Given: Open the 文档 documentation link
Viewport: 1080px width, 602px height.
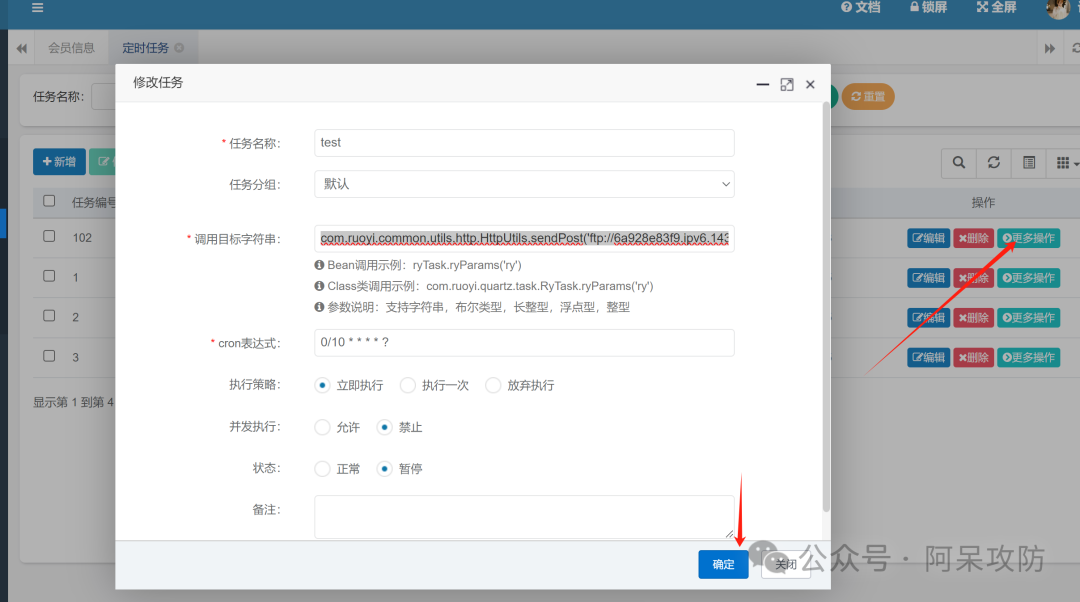Looking at the screenshot, I should coord(861,7).
